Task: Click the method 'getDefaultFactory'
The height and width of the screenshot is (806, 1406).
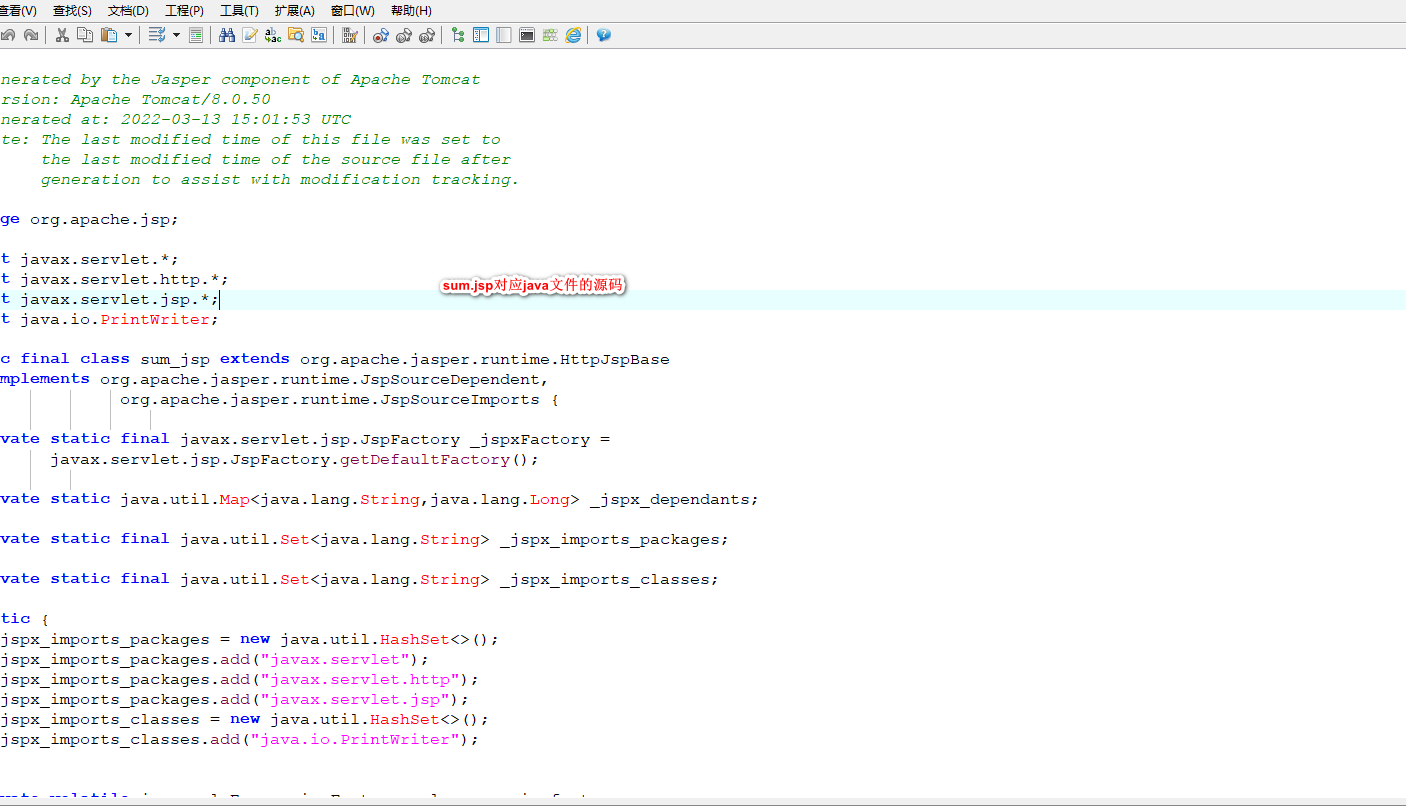Action: coord(425,460)
